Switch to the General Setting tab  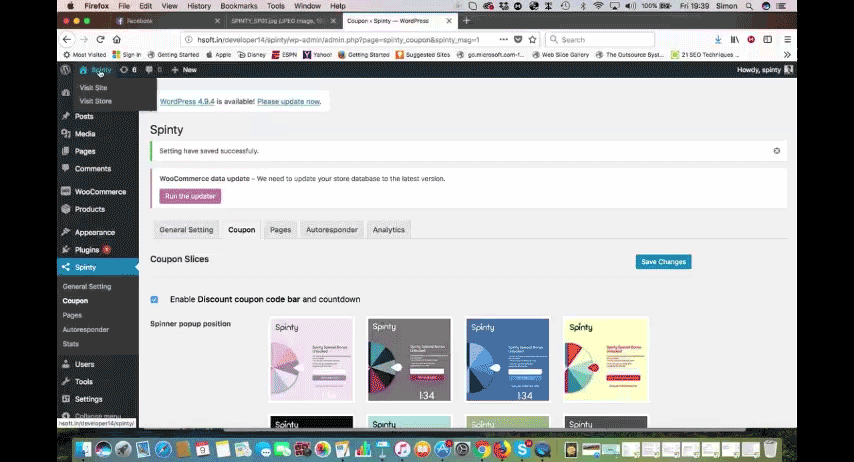186,230
